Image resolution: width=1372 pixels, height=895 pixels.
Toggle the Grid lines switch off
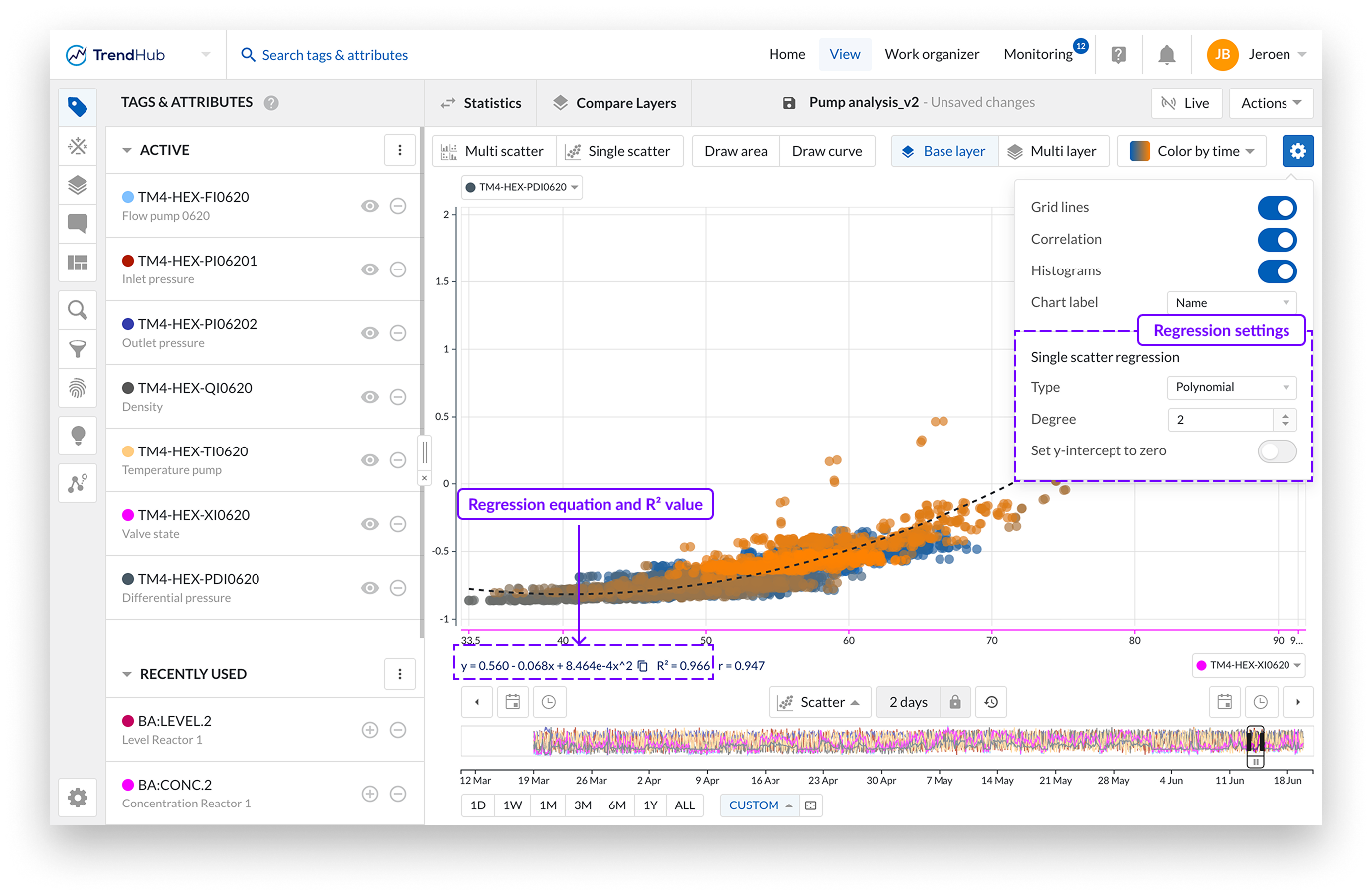(1277, 207)
